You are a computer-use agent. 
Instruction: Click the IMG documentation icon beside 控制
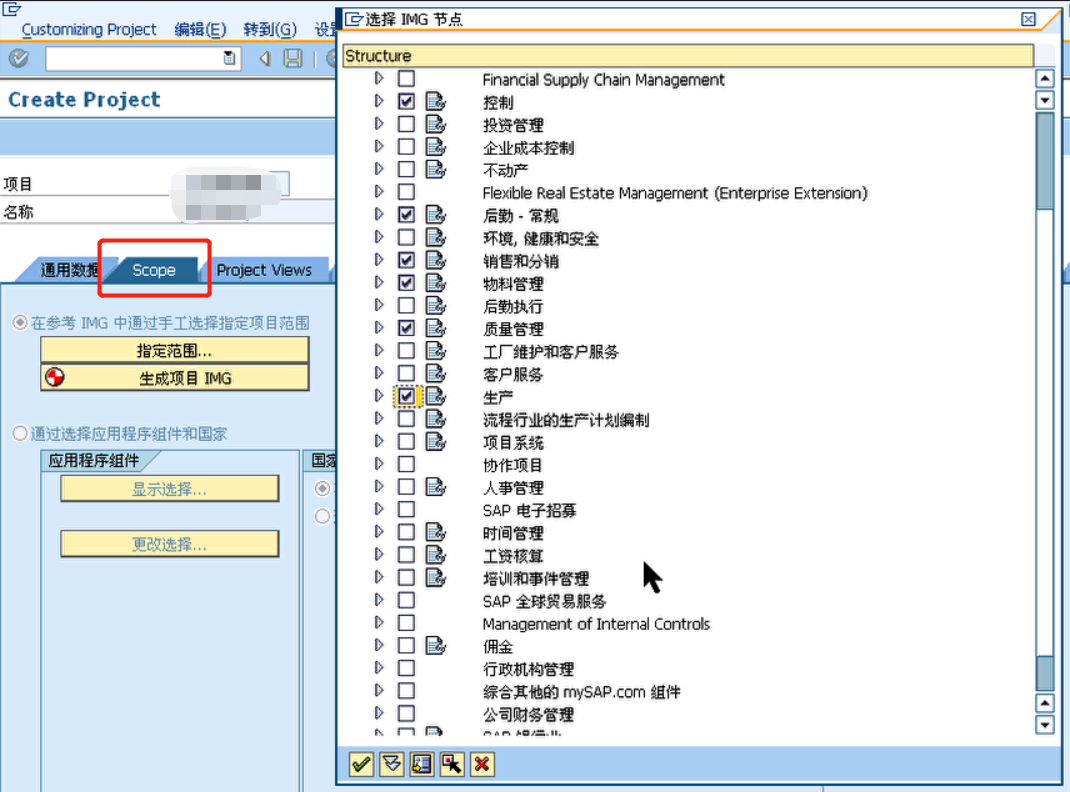[x=433, y=101]
